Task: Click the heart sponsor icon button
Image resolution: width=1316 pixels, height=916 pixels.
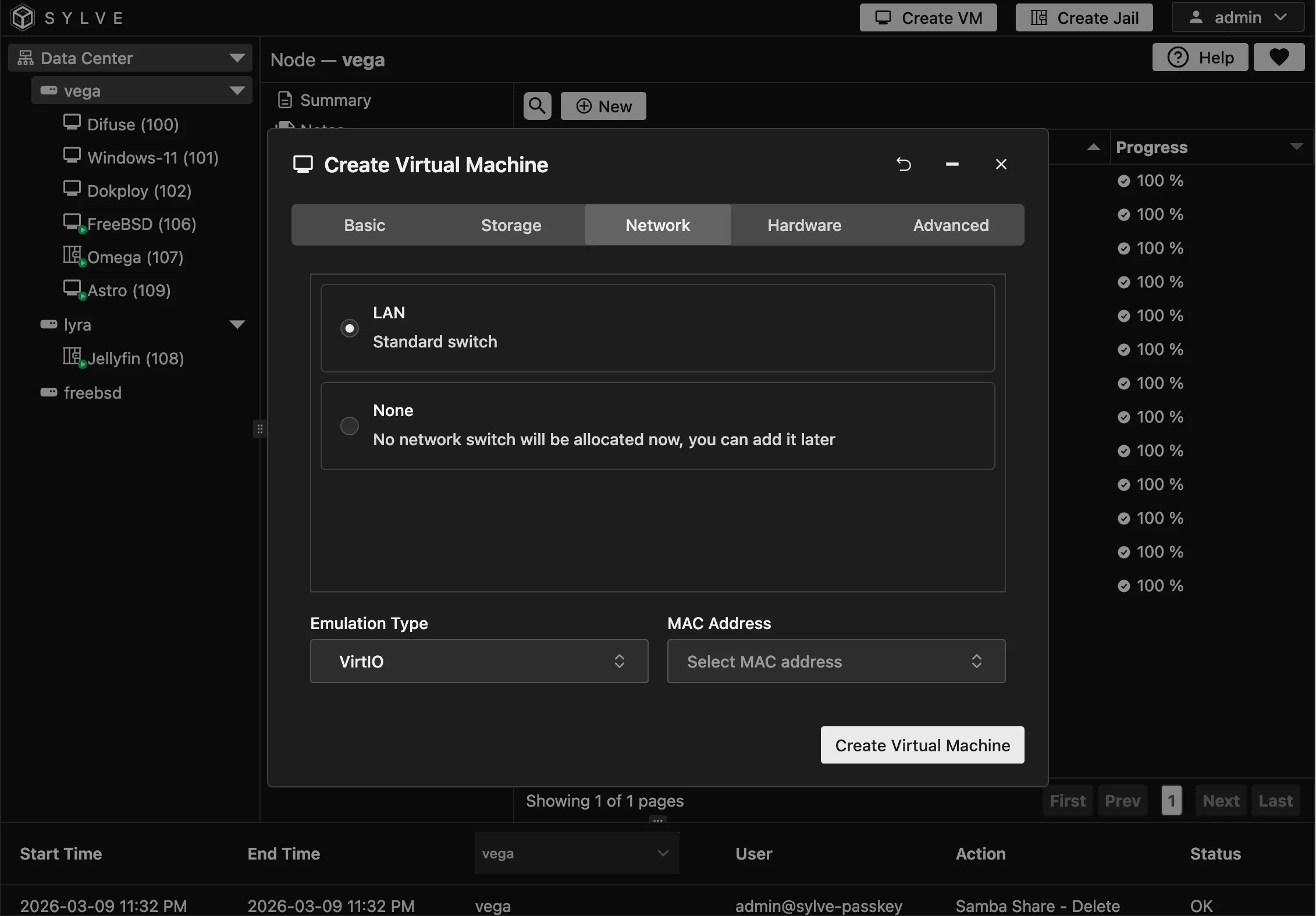Action: click(x=1279, y=57)
